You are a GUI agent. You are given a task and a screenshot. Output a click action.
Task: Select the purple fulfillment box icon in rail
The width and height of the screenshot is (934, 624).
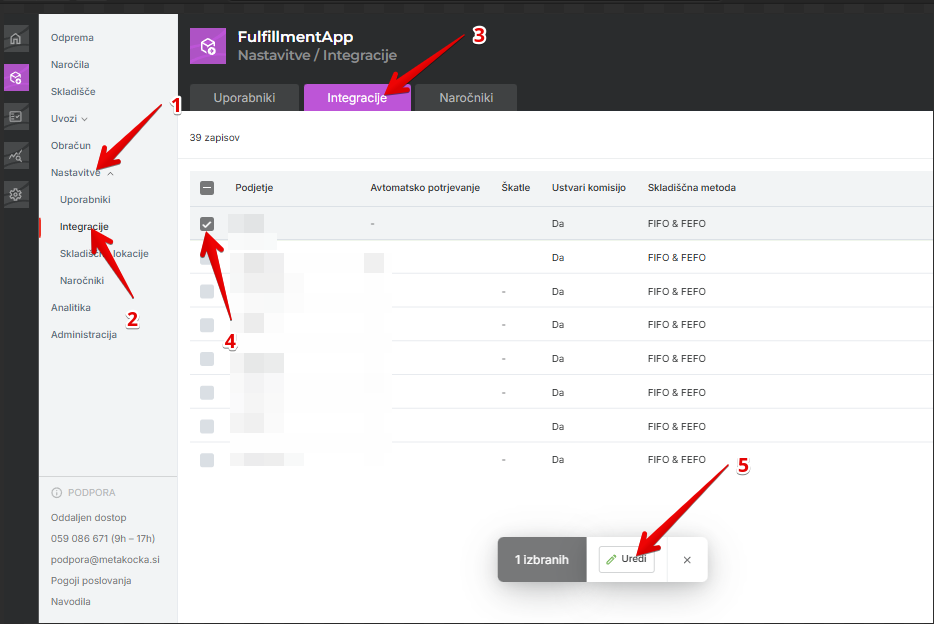coord(16,77)
